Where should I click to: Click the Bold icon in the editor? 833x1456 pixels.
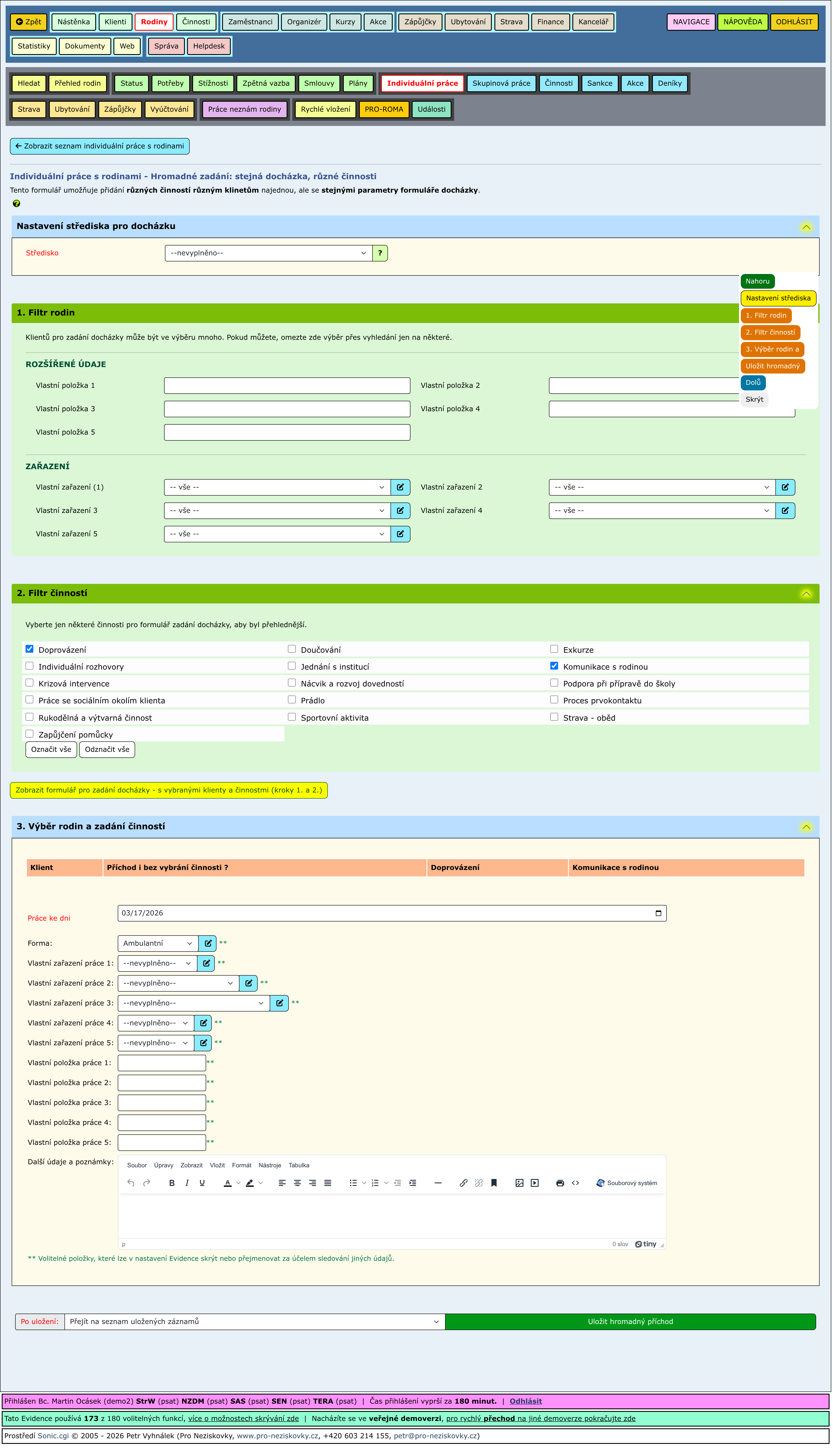click(172, 1183)
